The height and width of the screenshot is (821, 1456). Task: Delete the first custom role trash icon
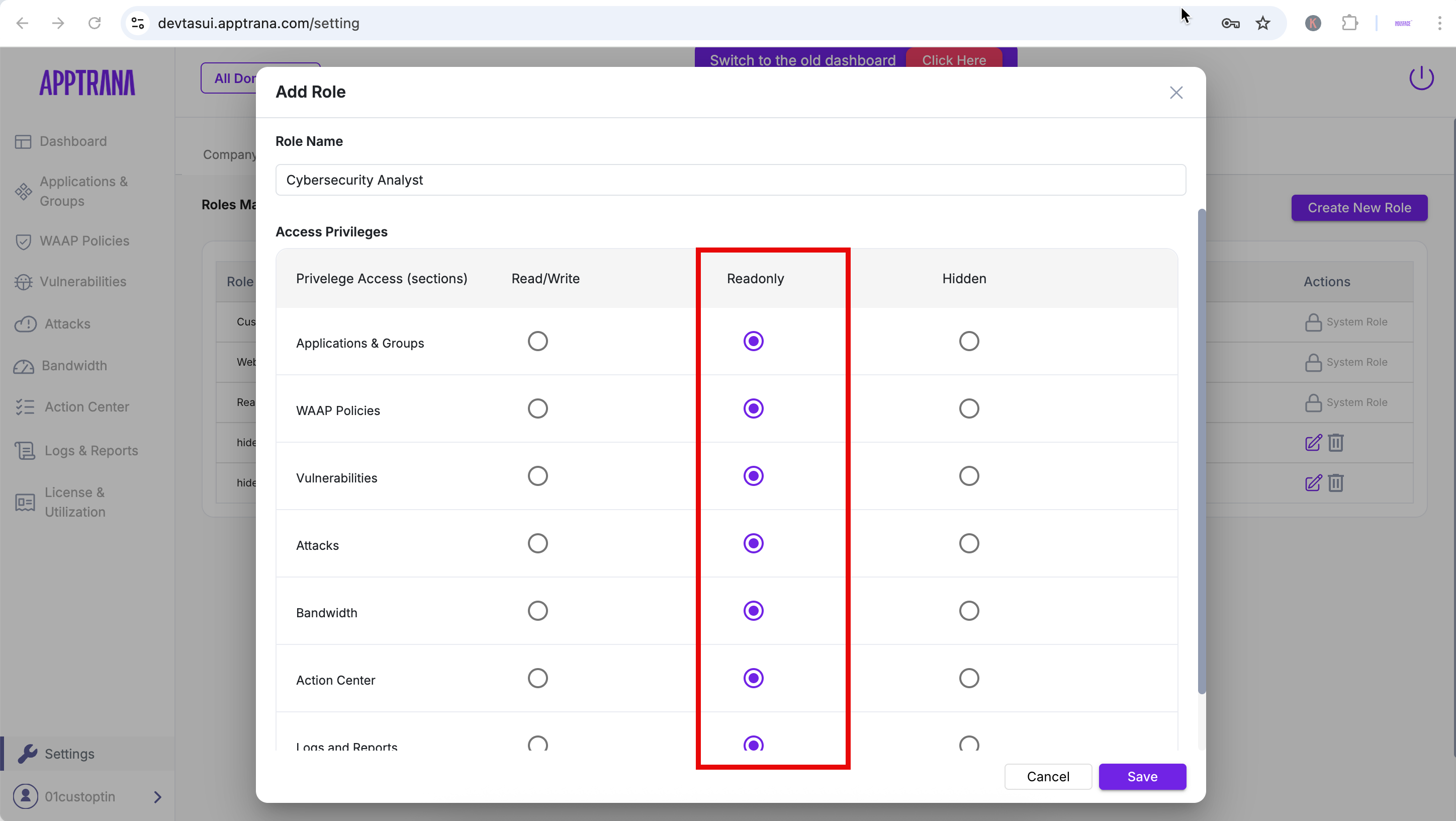1336,443
